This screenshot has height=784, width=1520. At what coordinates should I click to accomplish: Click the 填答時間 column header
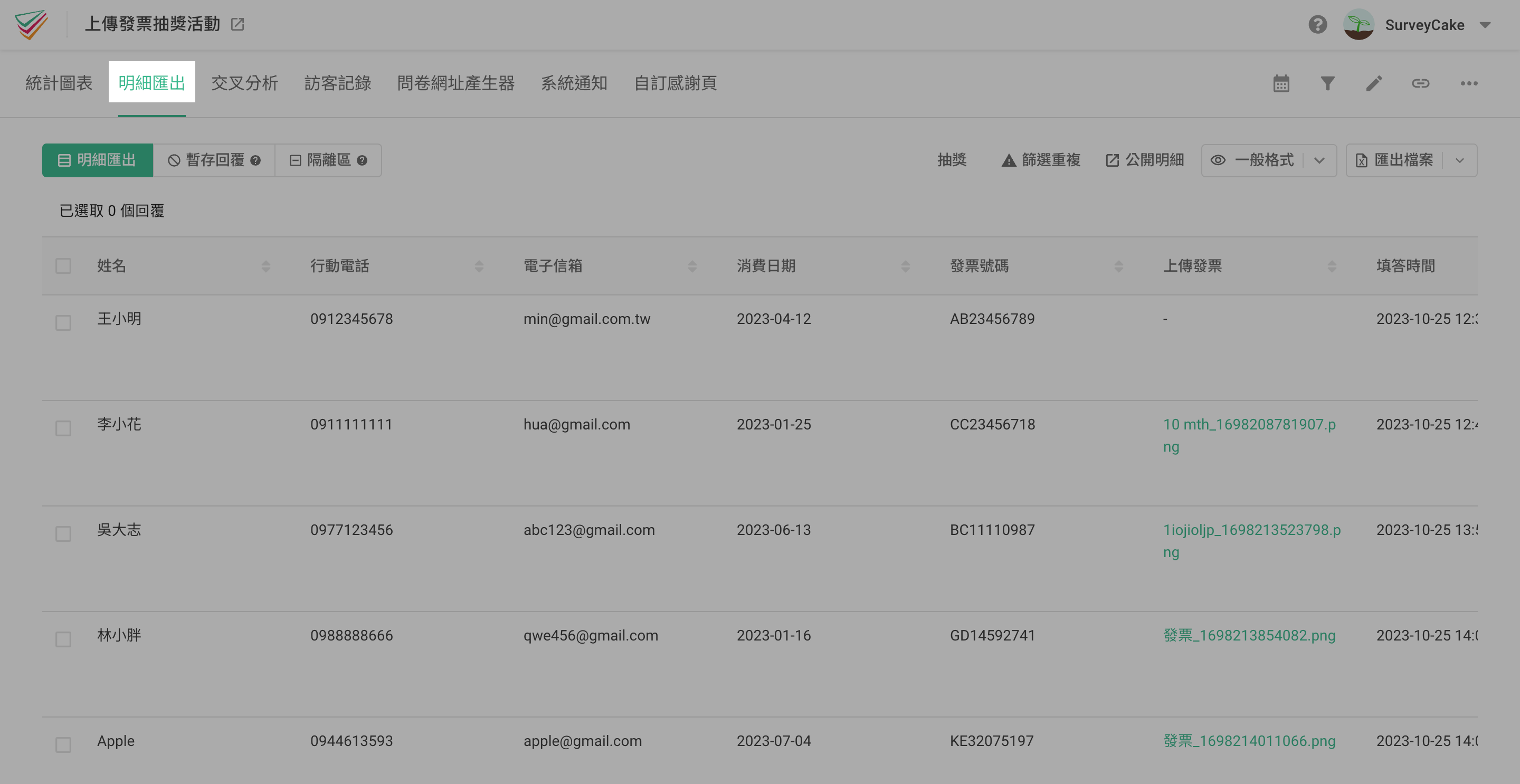pos(1405,266)
